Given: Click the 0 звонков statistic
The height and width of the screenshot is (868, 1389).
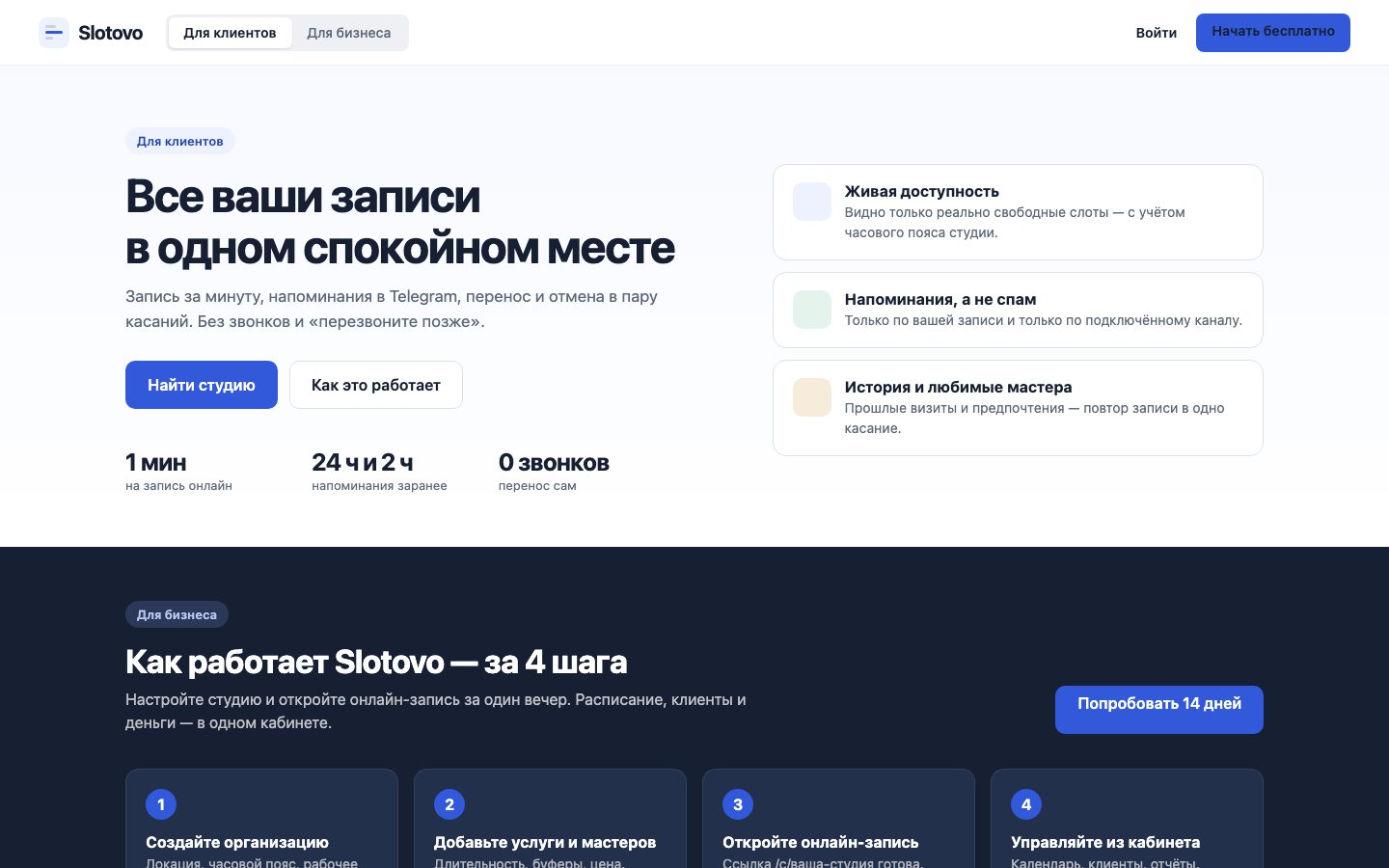Looking at the screenshot, I should pos(554,463).
